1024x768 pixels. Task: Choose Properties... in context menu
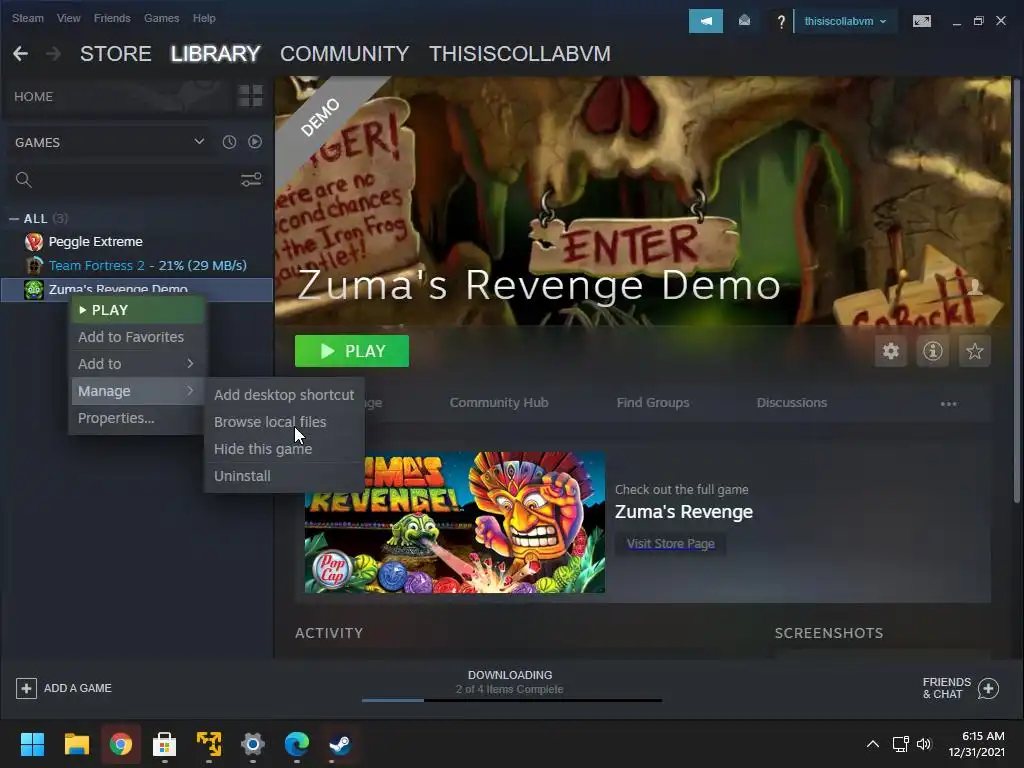136,418
